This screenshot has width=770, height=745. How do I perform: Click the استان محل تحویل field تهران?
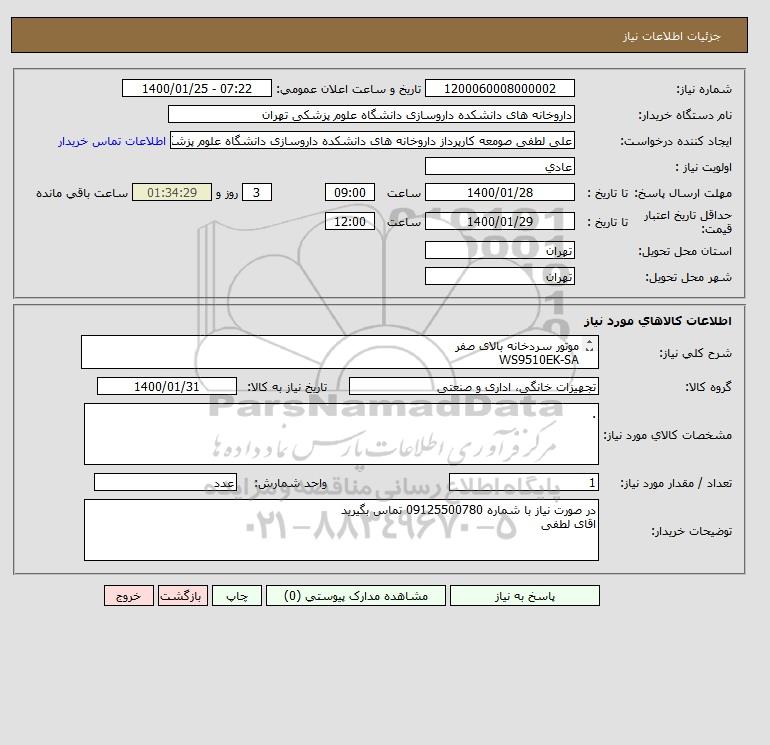pyautogui.click(x=499, y=250)
